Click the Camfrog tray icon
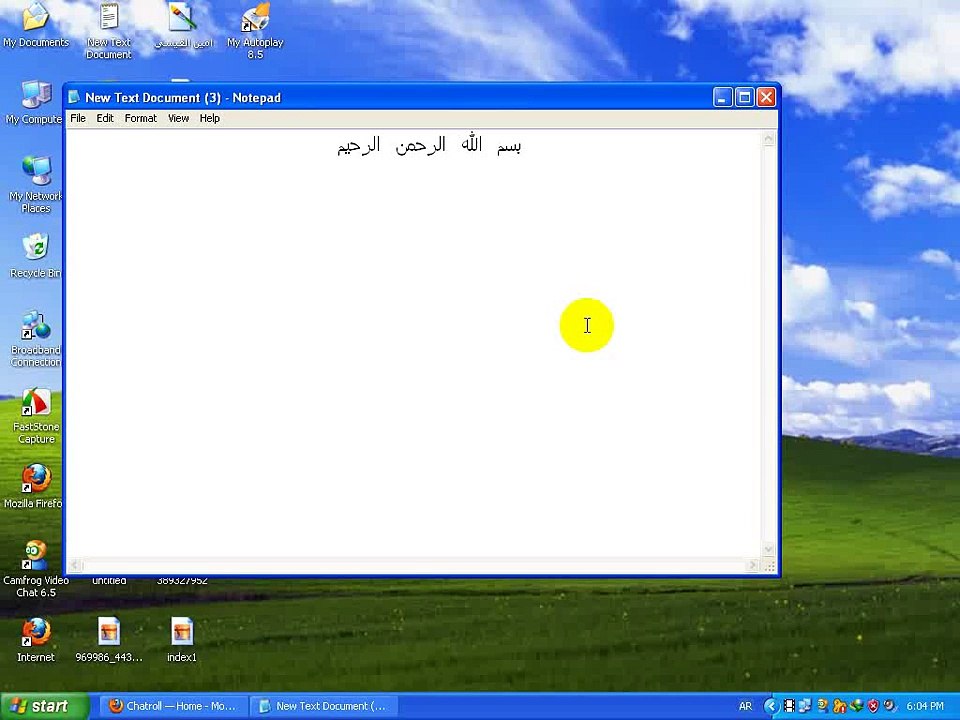The width and height of the screenshot is (960, 720). [822, 706]
